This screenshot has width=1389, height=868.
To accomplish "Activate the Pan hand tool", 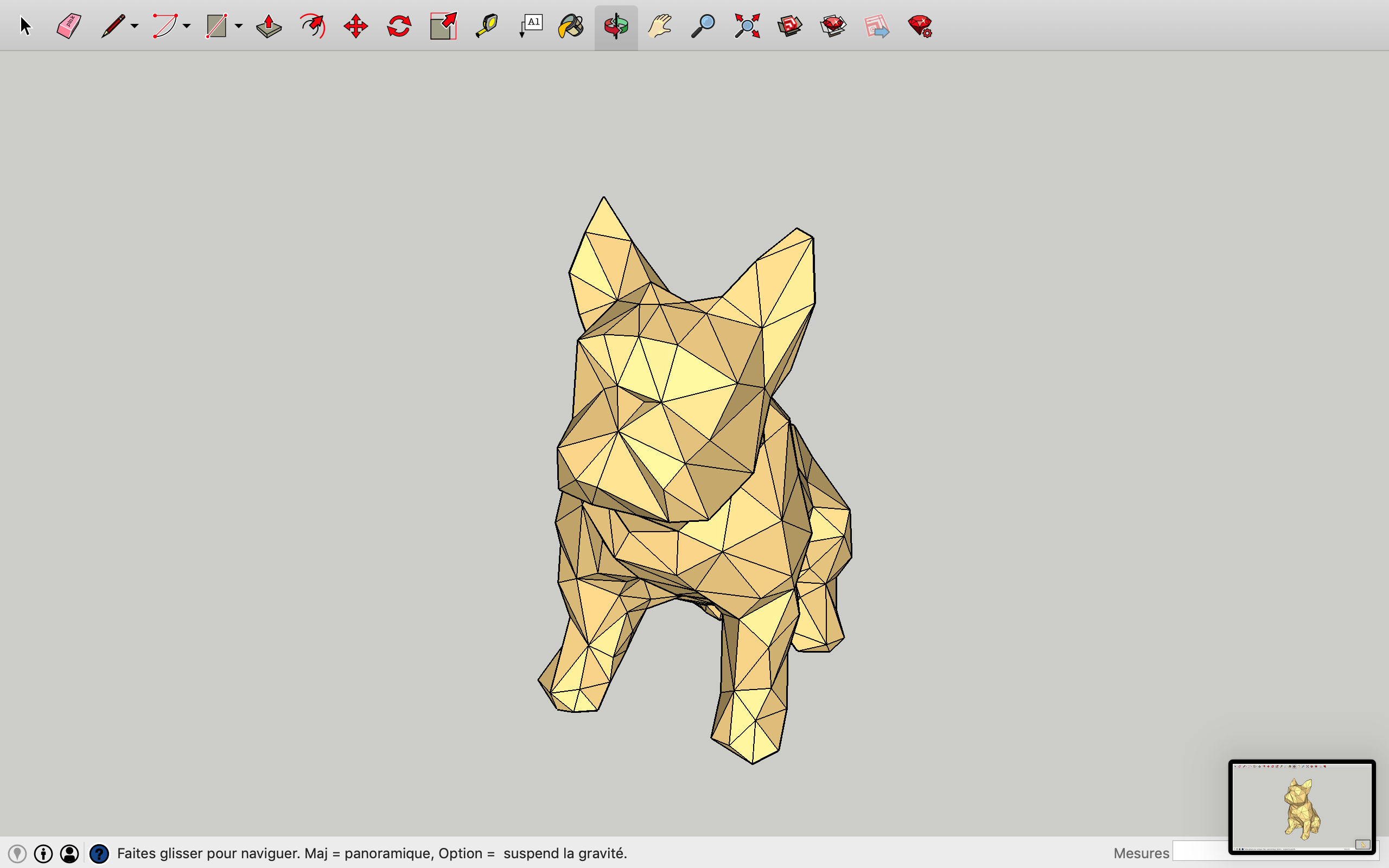I will click(x=659, y=27).
